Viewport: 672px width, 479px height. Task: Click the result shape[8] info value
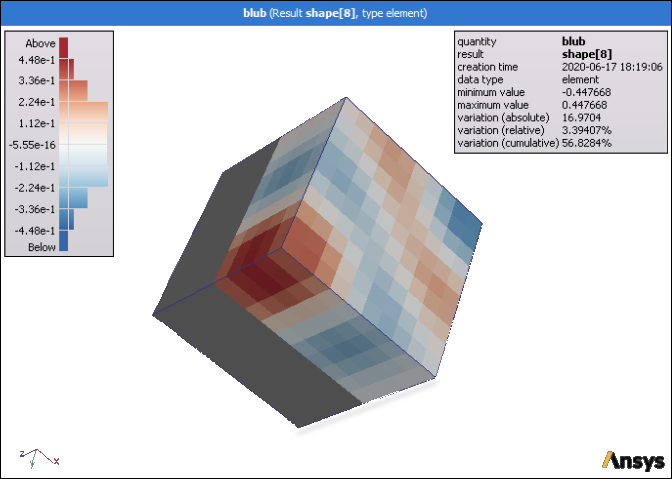click(587, 54)
